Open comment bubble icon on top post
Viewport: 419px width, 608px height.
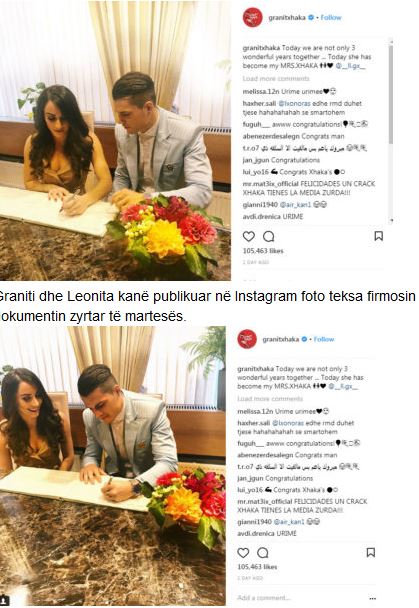click(x=269, y=236)
